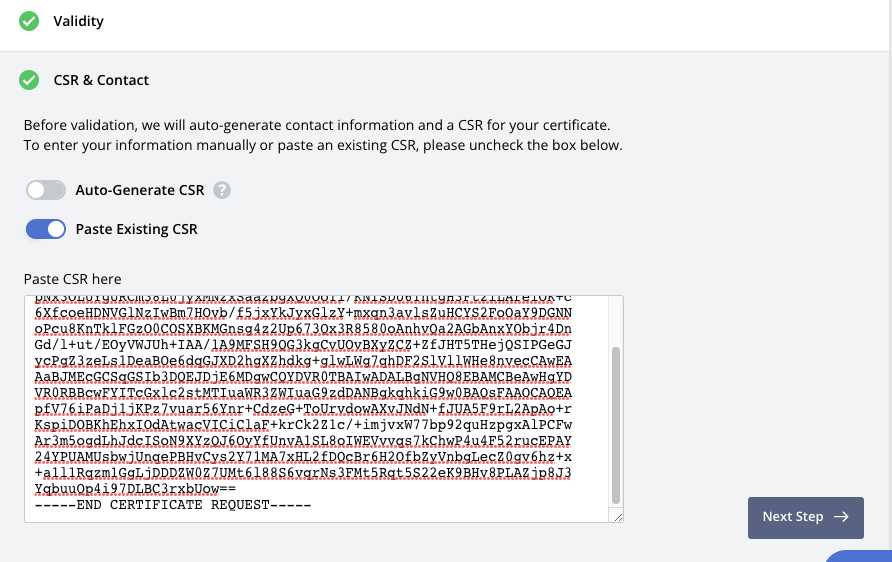892x562 pixels.
Task: Click the 'Paste CSR here' field label
Action: click(73, 279)
